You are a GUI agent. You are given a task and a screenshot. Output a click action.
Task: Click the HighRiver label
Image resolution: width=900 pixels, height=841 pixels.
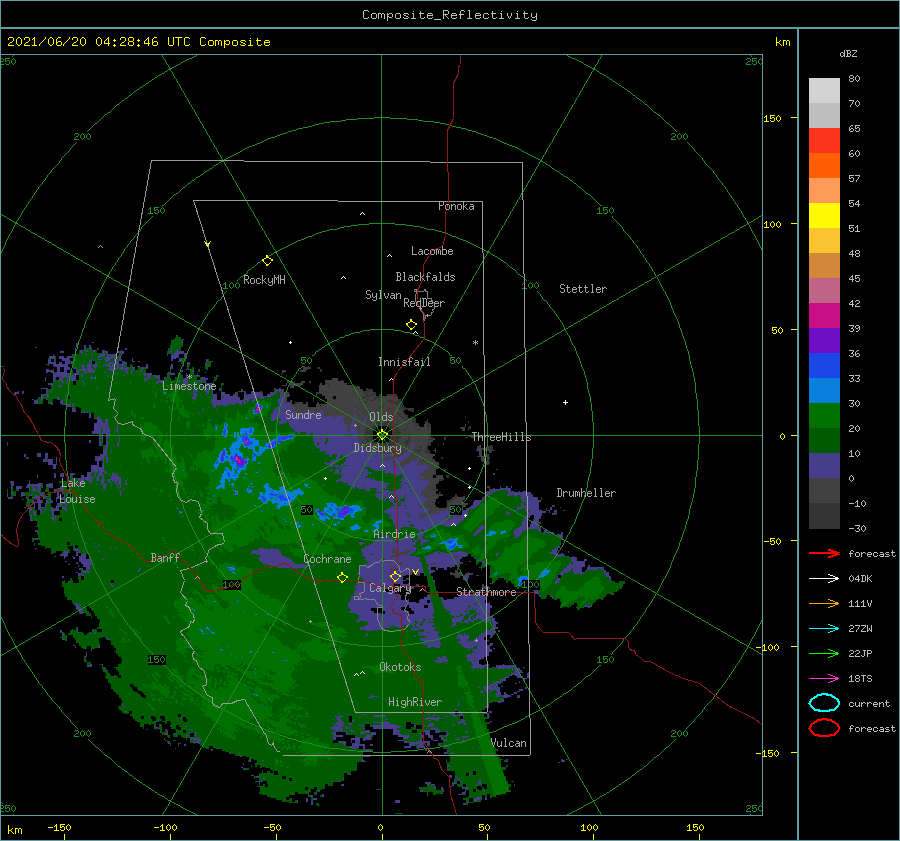tap(415, 702)
